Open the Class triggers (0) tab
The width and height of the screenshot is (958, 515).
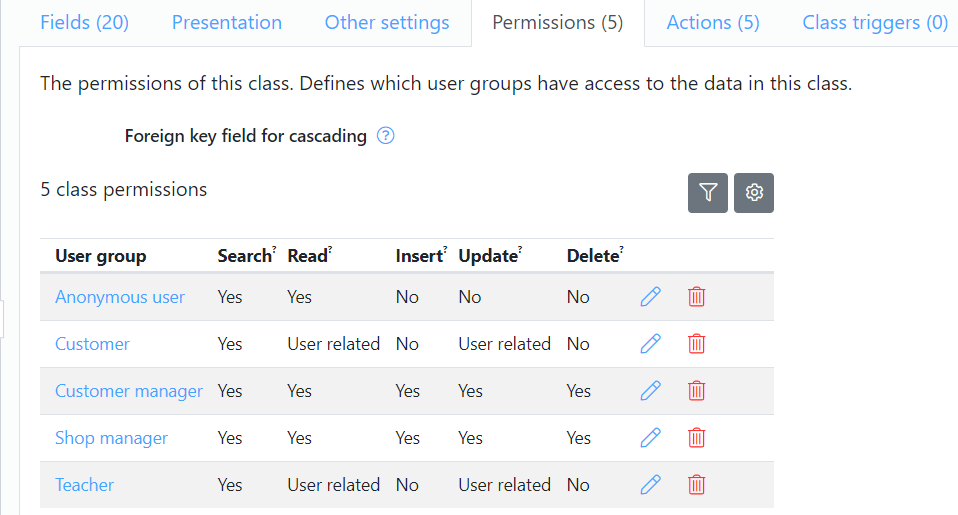(875, 23)
